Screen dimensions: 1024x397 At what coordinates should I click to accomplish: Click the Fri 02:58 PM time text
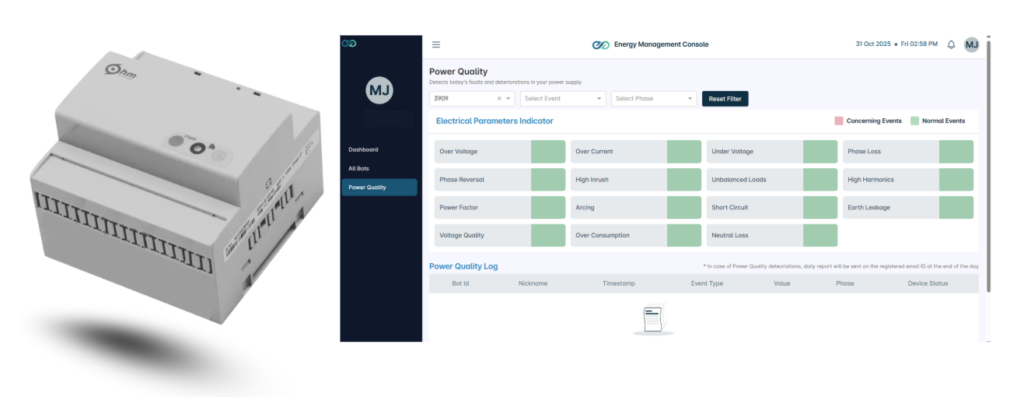pos(920,44)
